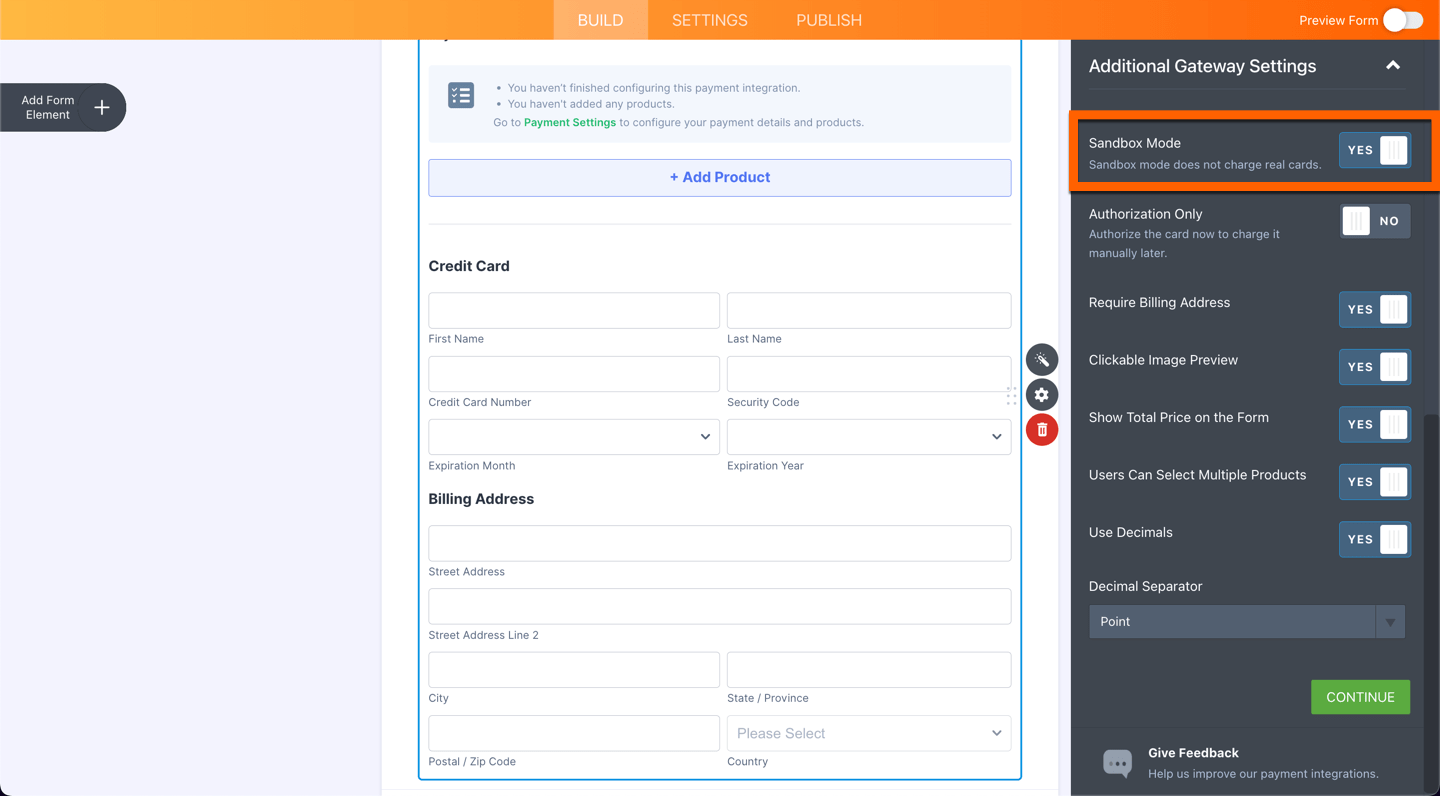Open the Expiration Year dropdown
This screenshot has height=796, width=1440.
869,437
